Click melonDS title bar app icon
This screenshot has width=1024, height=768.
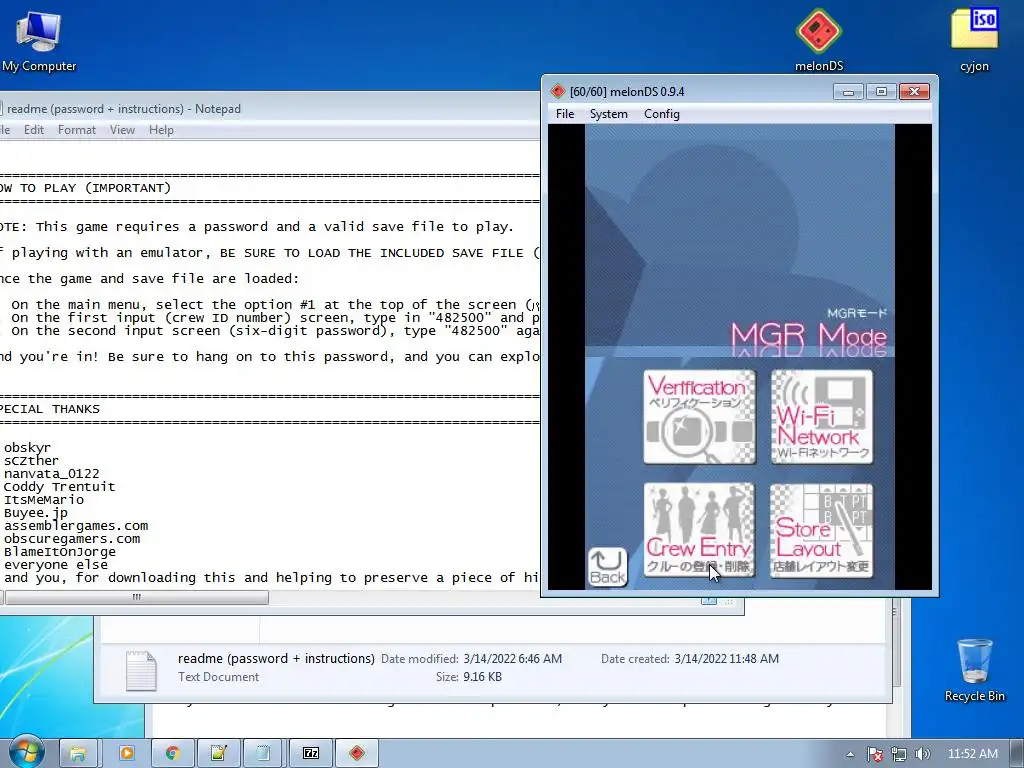558,91
